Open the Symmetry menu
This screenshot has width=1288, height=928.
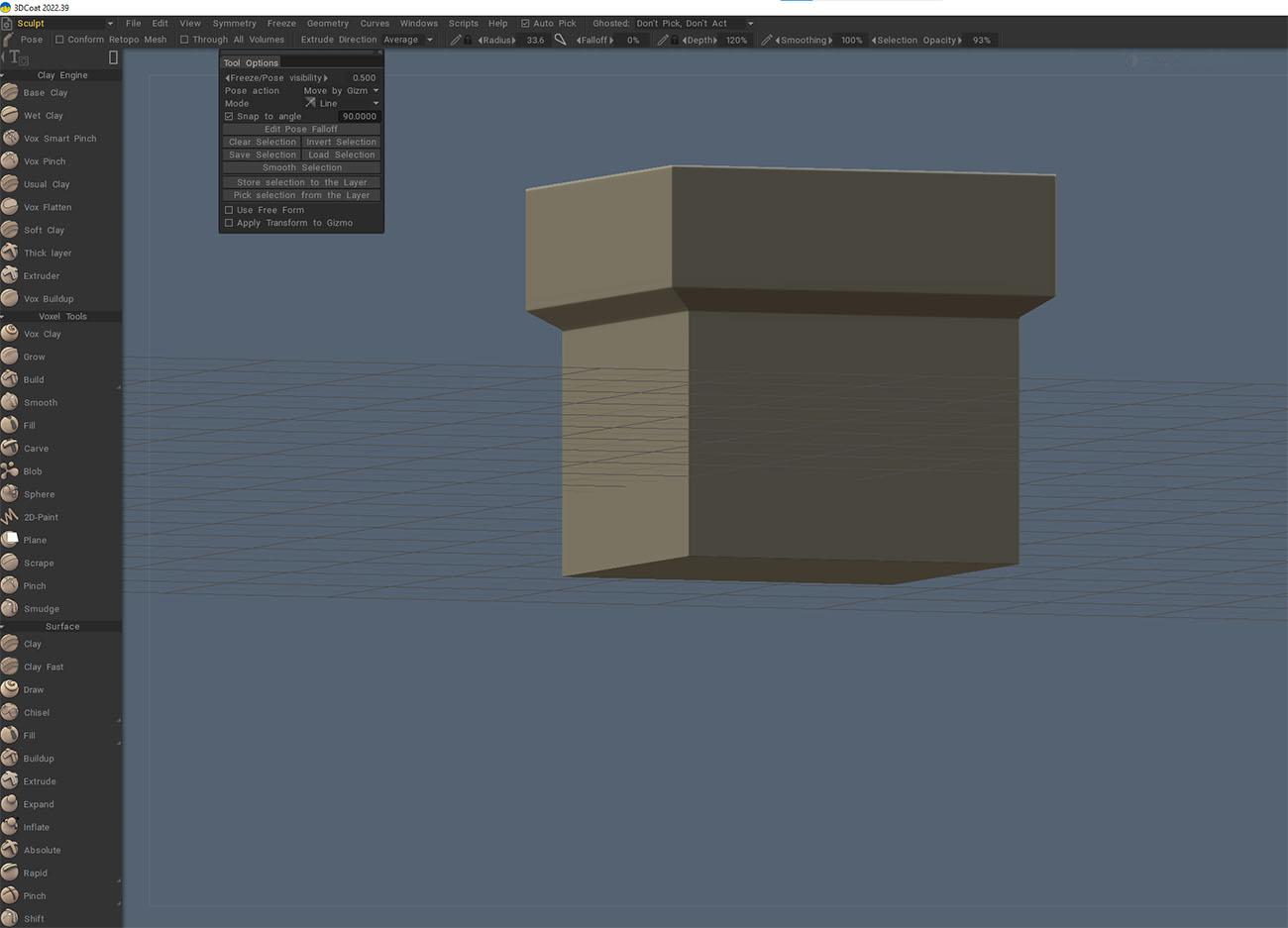(x=234, y=23)
